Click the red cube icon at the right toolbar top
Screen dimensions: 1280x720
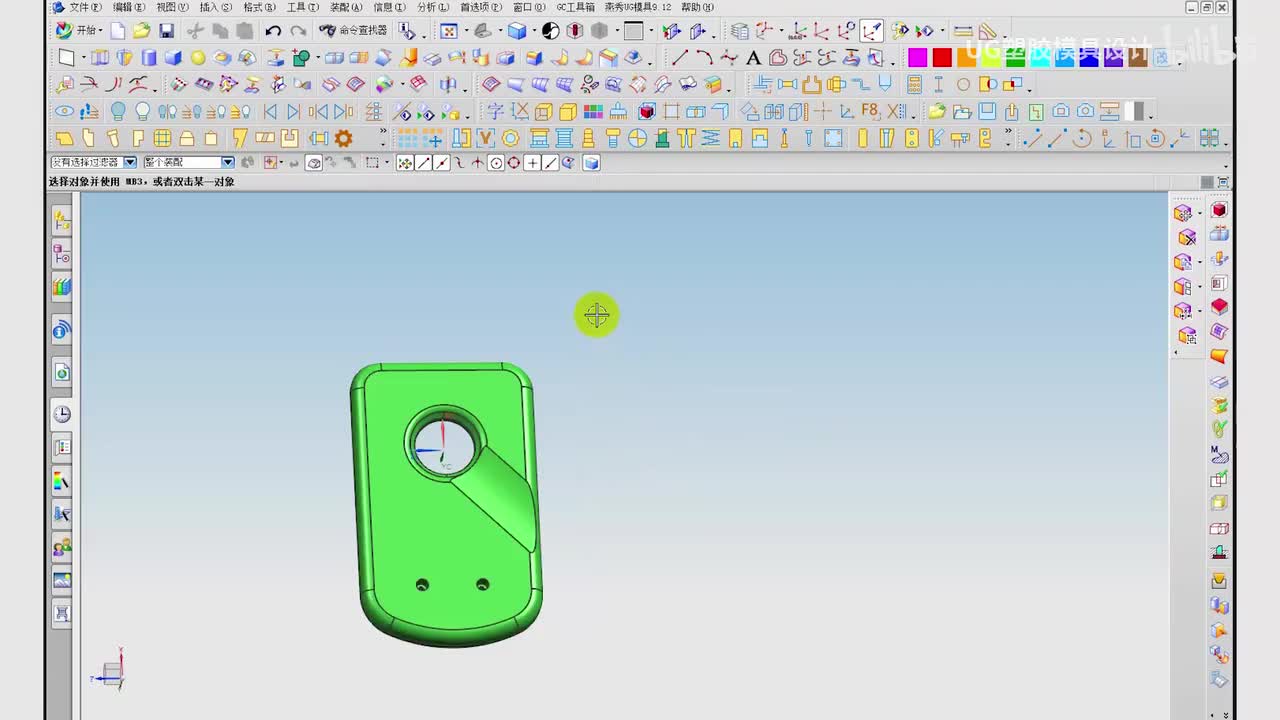1219,210
